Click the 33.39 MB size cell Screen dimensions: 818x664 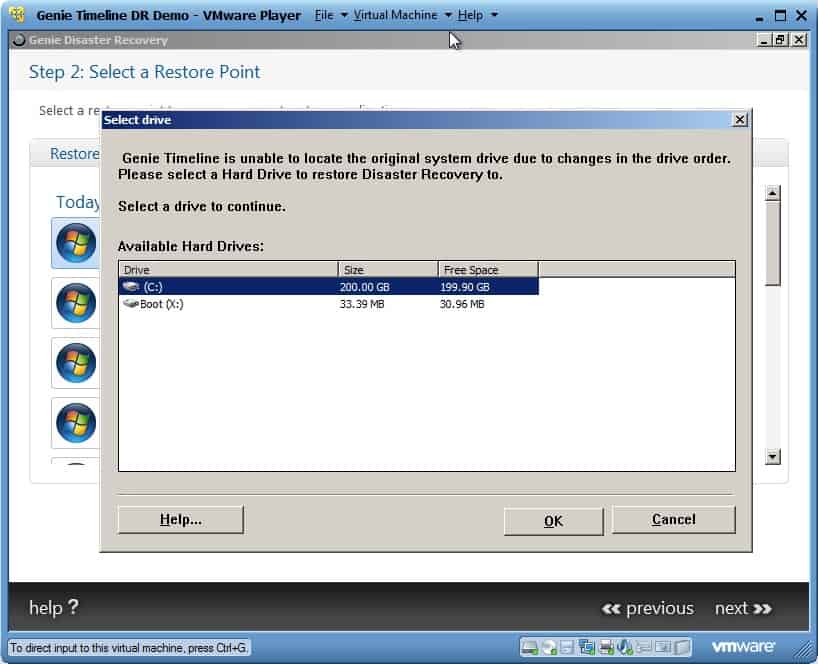coord(362,304)
